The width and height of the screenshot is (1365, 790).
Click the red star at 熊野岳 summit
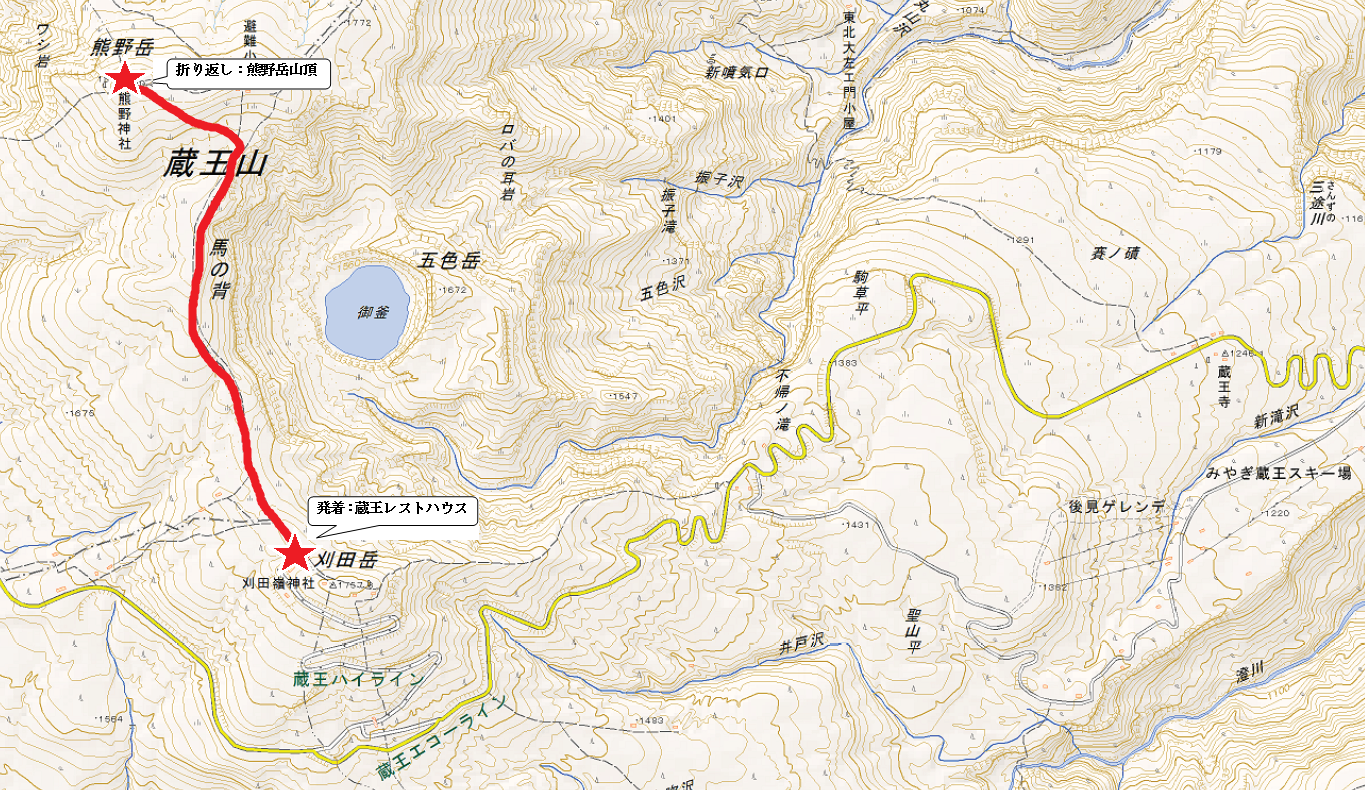click(125, 77)
